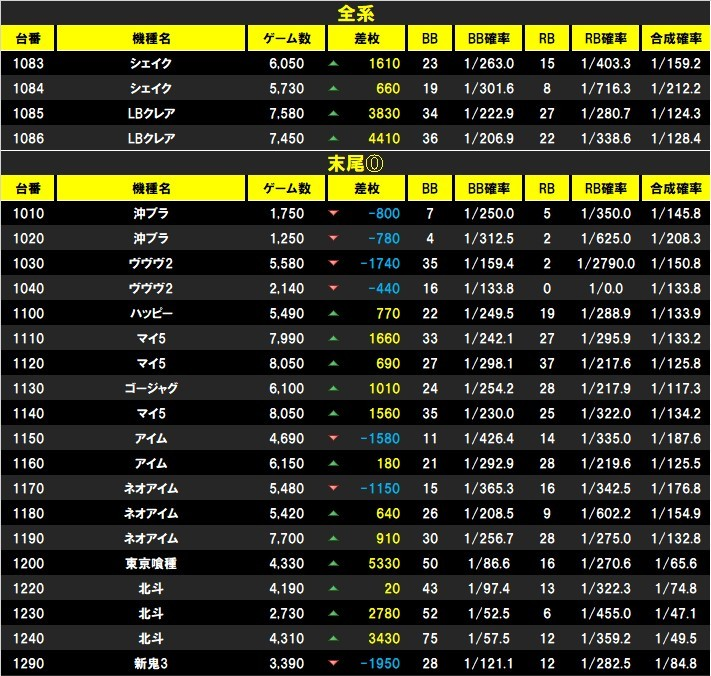The image size is (711, 676).
Task: Click the green up arrow in row 1240
Action: click(x=333, y=638)
